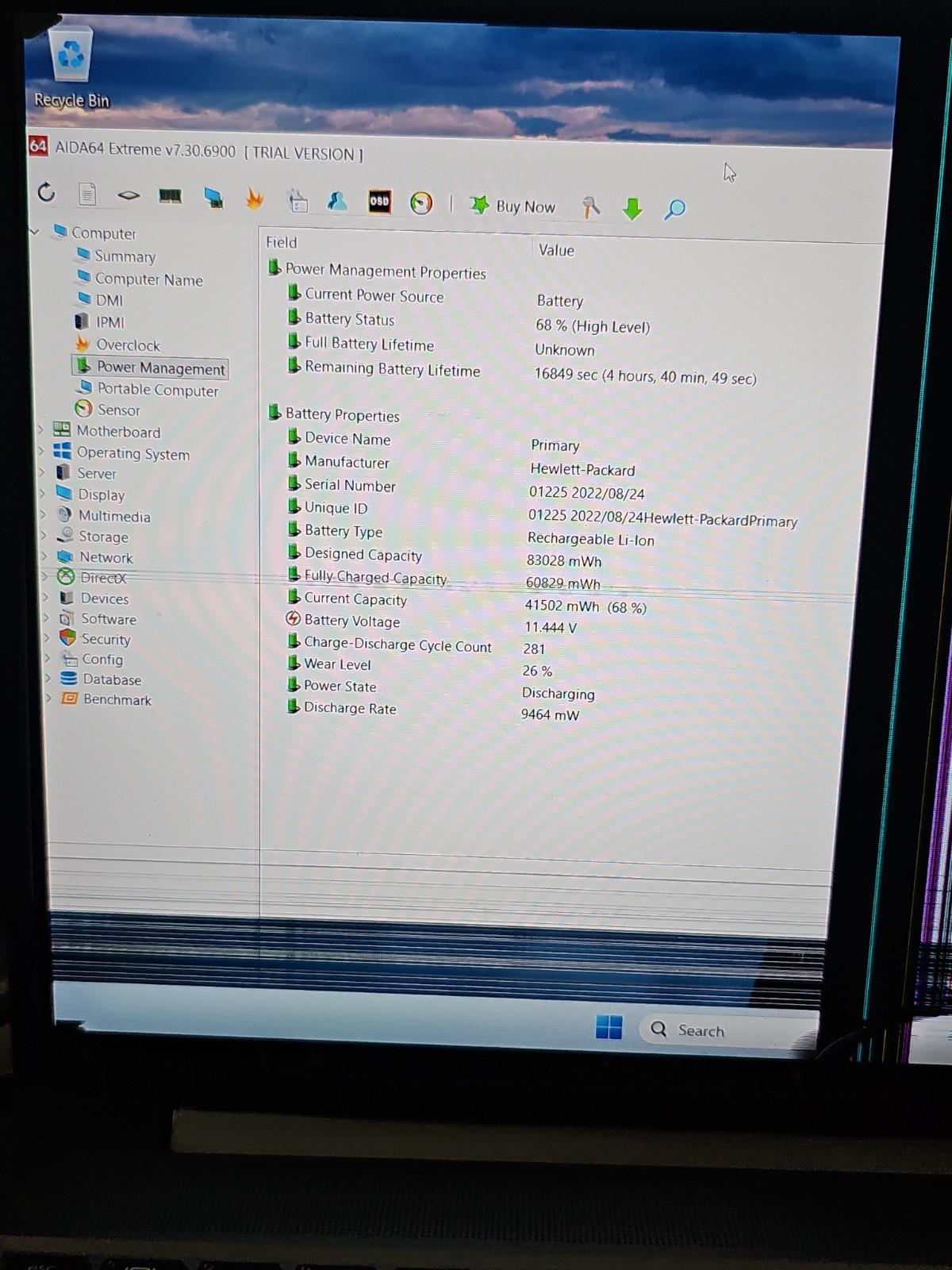This screenshot has width=952, height=1270.
Task: Select the Software tree item
Action: 109,619
